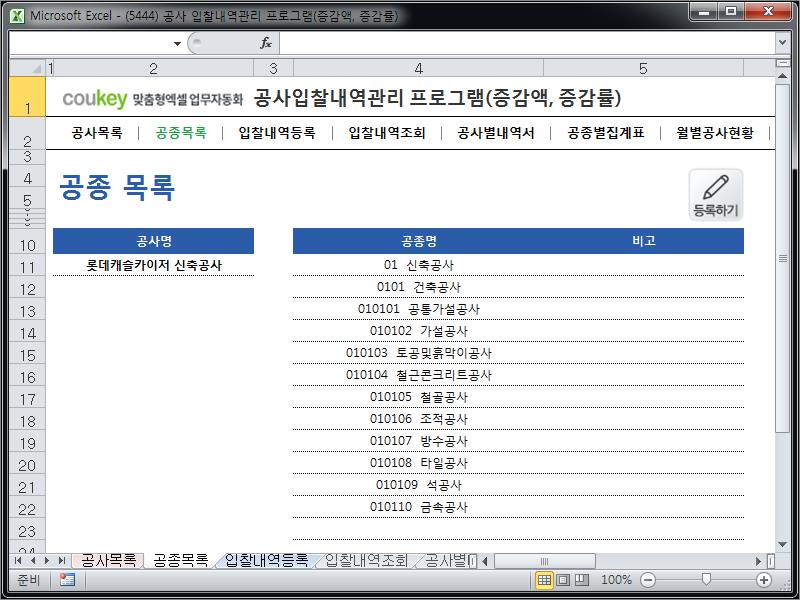Select the 010103 토공및흙막이공사 row
The image size is (800, 600).
click(x=518, y=353)
